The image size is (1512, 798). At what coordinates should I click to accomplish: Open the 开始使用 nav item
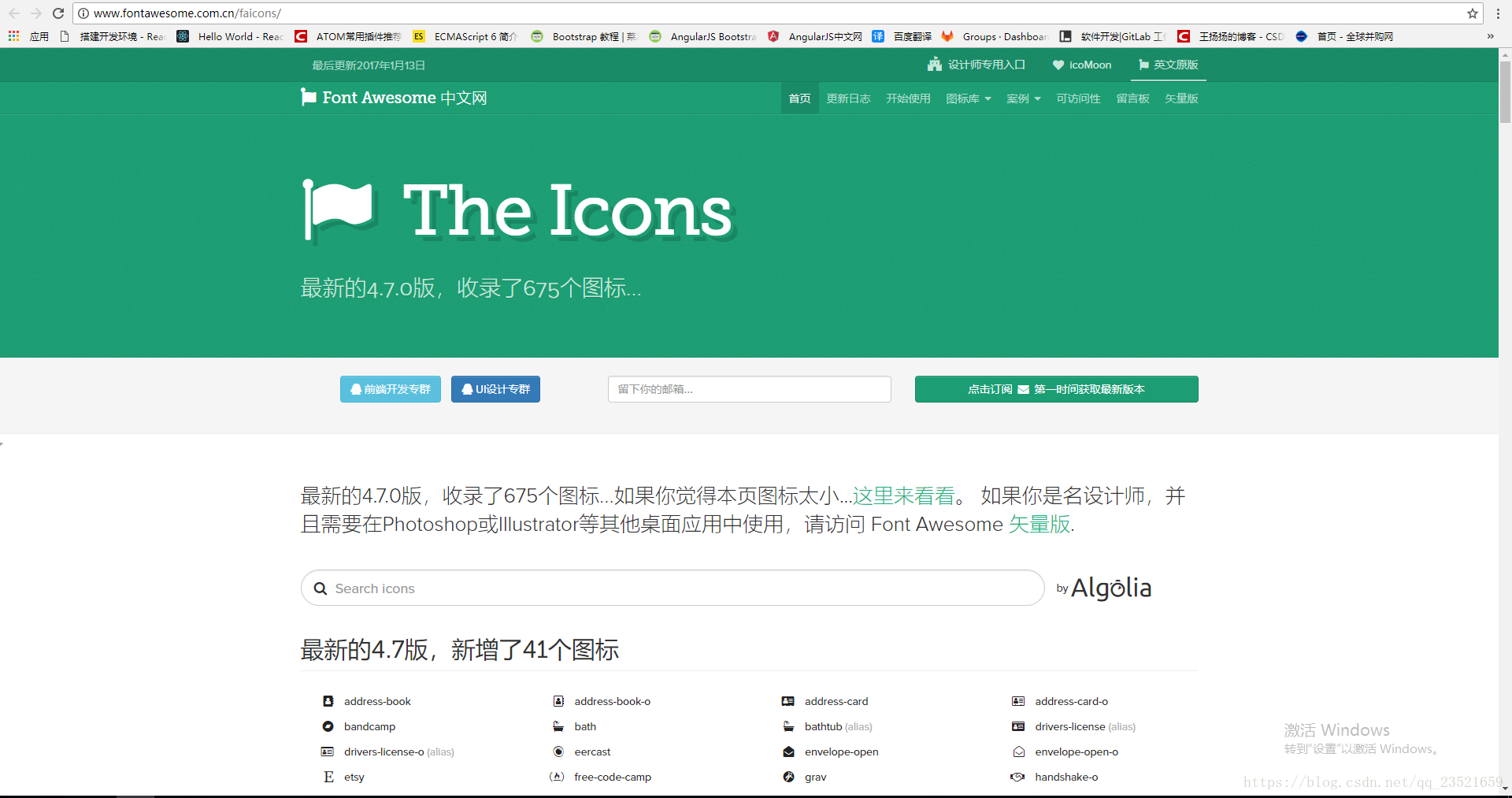908,98
